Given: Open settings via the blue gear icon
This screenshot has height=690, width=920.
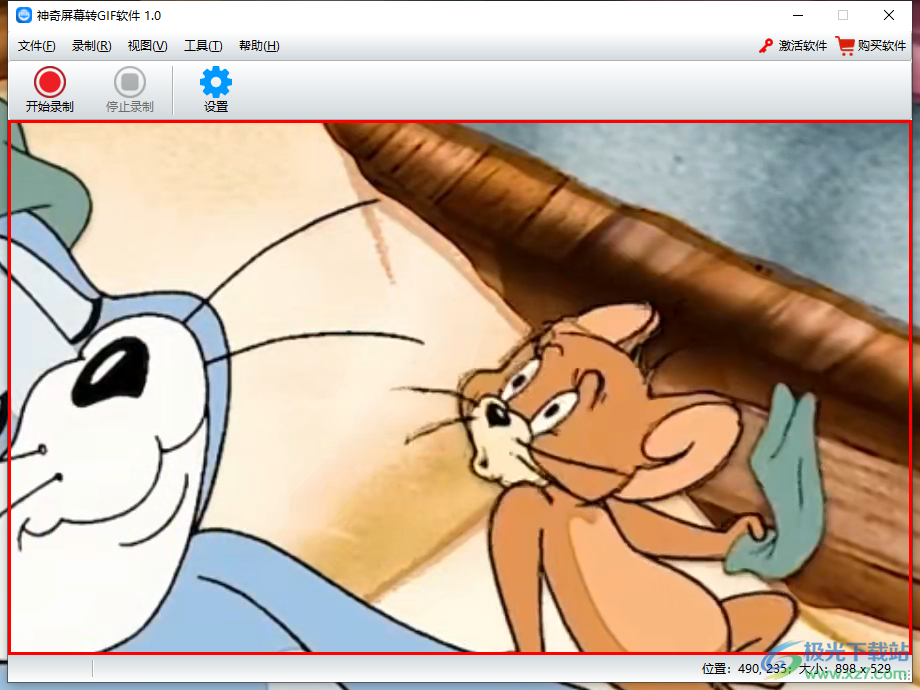Looking at the screenshot, I should [216, 82].
